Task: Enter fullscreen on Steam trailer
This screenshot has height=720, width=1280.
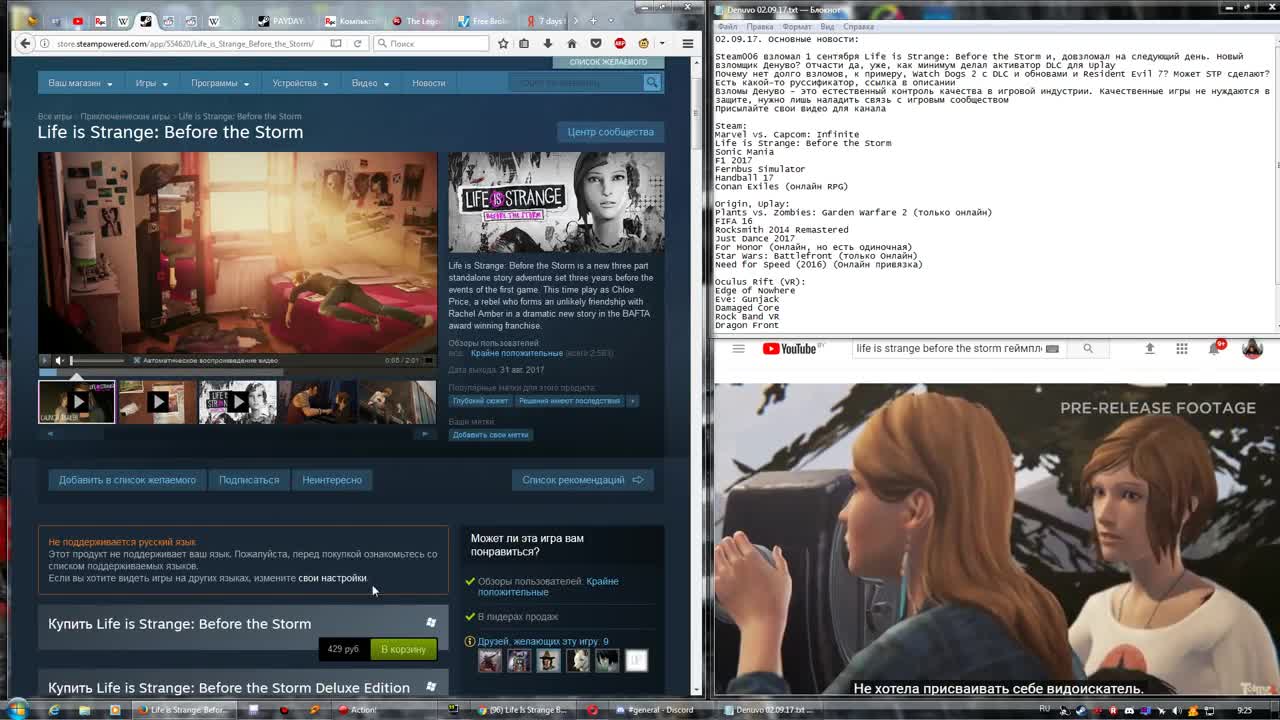Action: (x=430, y=360)
